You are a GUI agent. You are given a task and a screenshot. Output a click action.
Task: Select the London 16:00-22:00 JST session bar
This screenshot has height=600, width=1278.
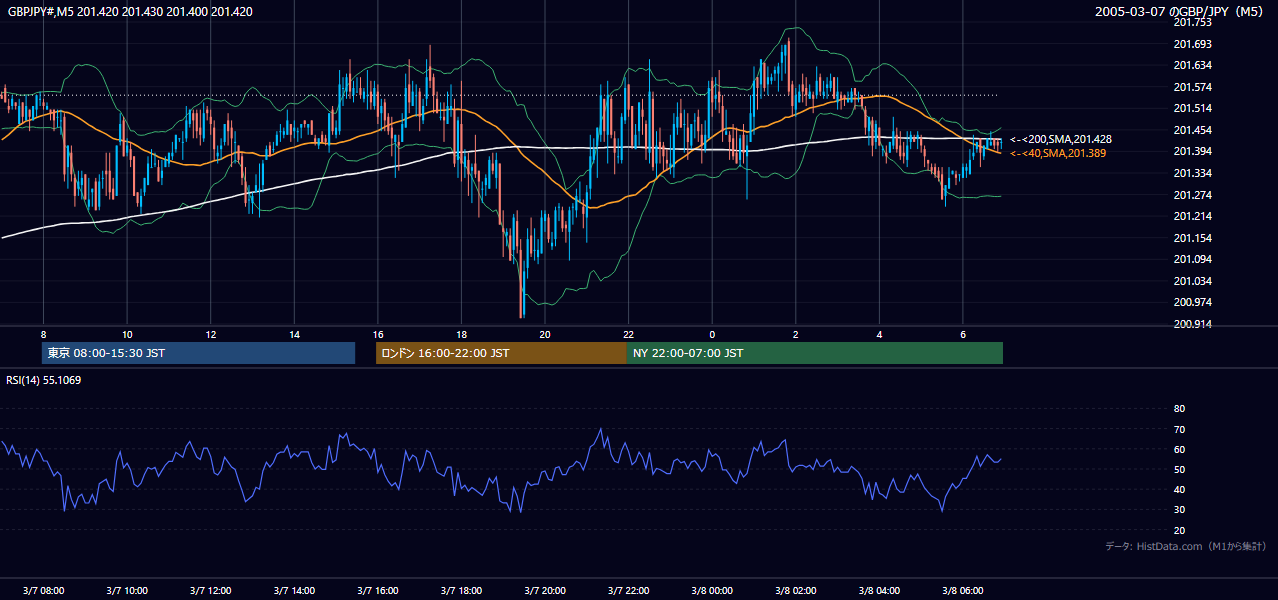click(501, 353)
